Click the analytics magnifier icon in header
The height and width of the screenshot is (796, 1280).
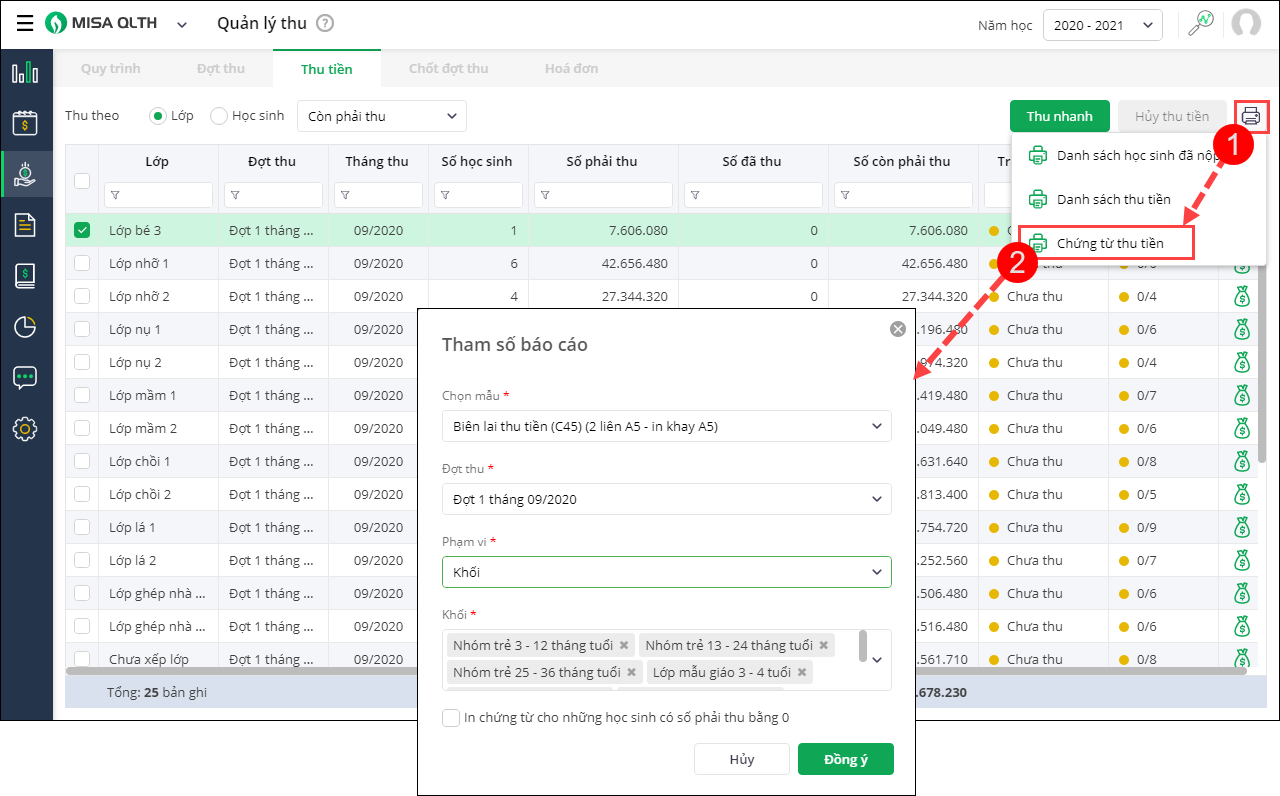click(x=1201, y=24)
